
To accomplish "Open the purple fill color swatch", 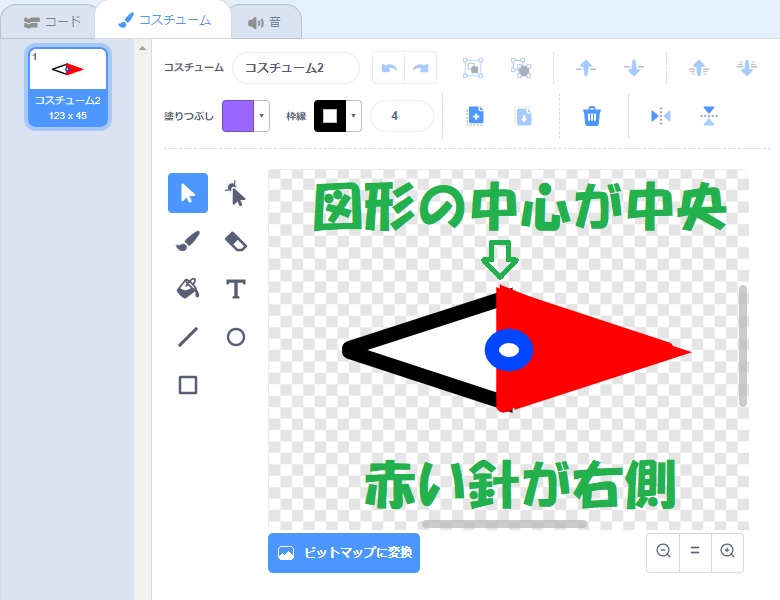I will pos(238,116).
